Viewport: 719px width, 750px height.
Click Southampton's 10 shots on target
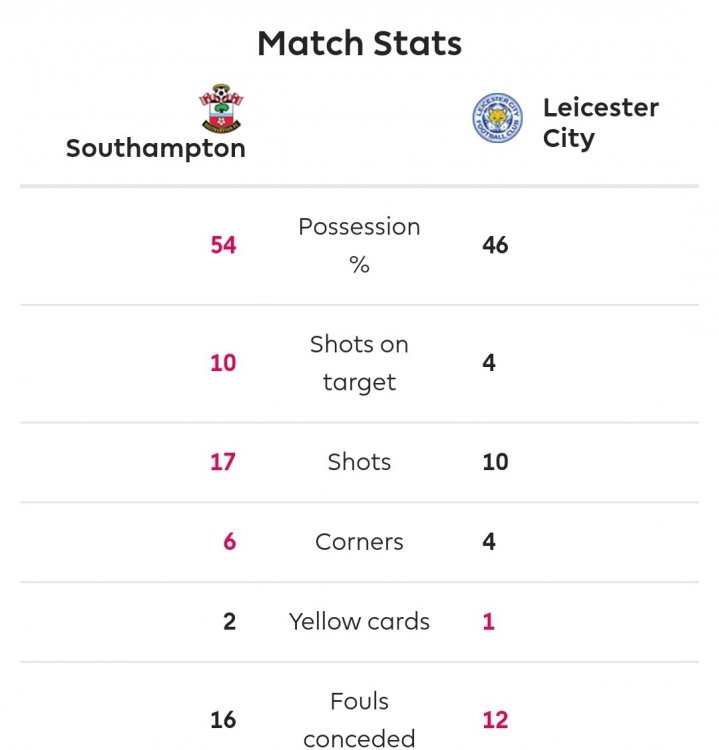[x=223, y=363]
